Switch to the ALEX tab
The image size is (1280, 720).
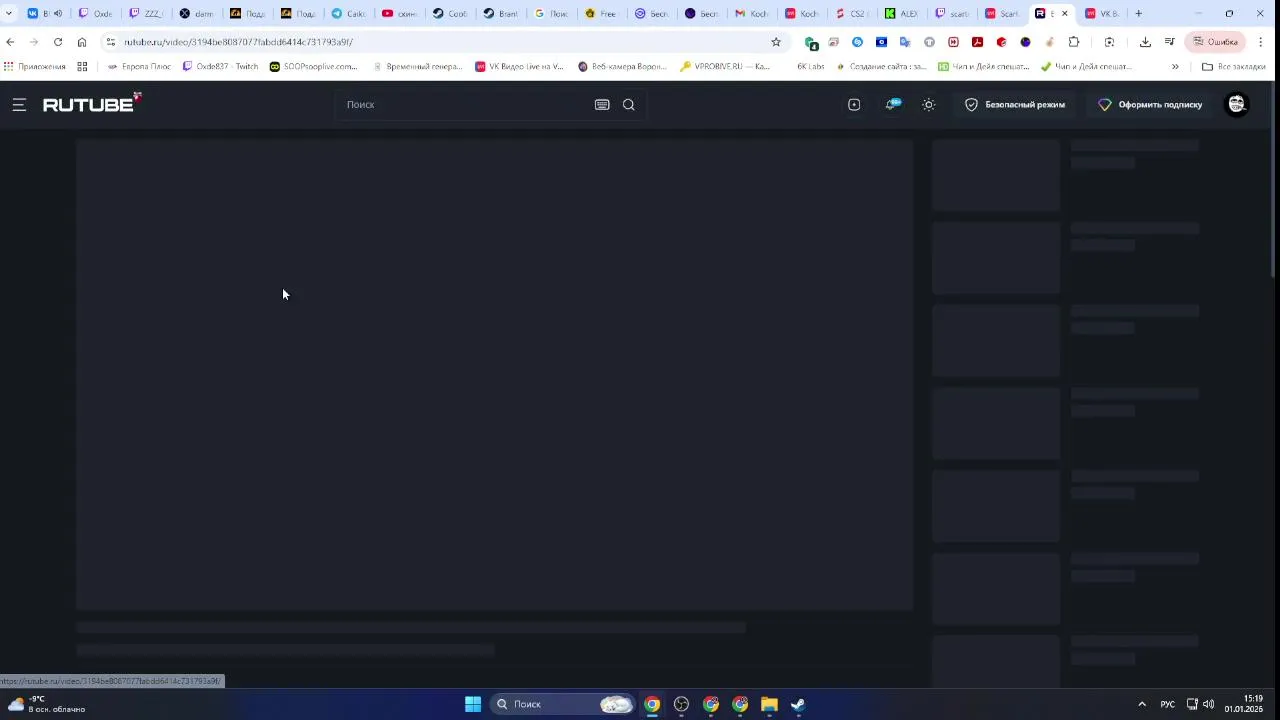click(902, 13)
